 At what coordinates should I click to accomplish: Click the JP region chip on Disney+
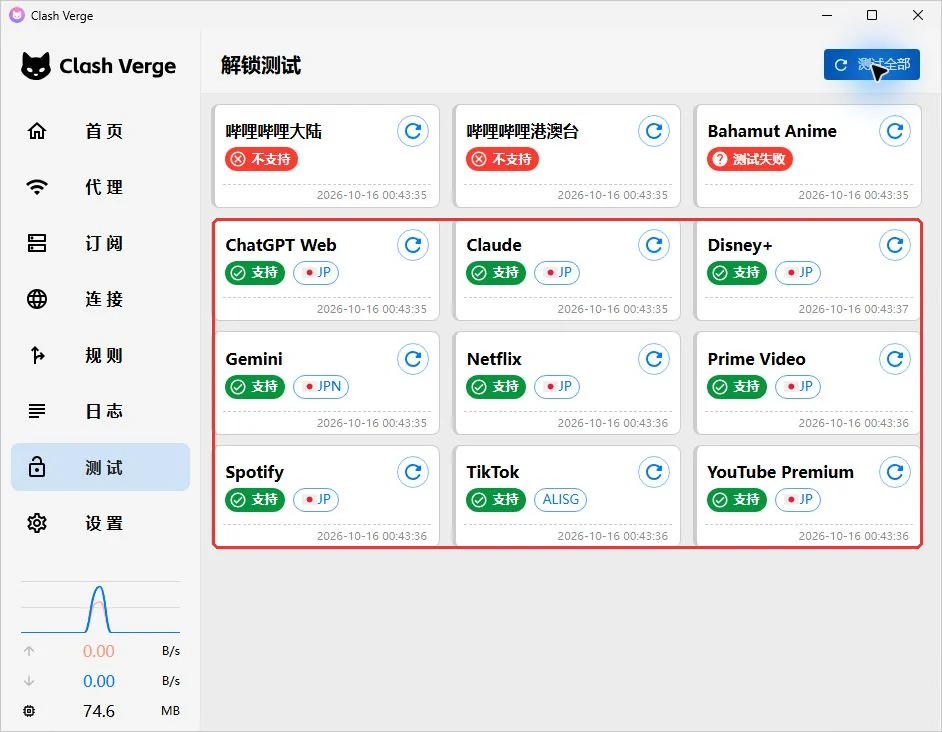pyautogui.click(x=798, y=273)
